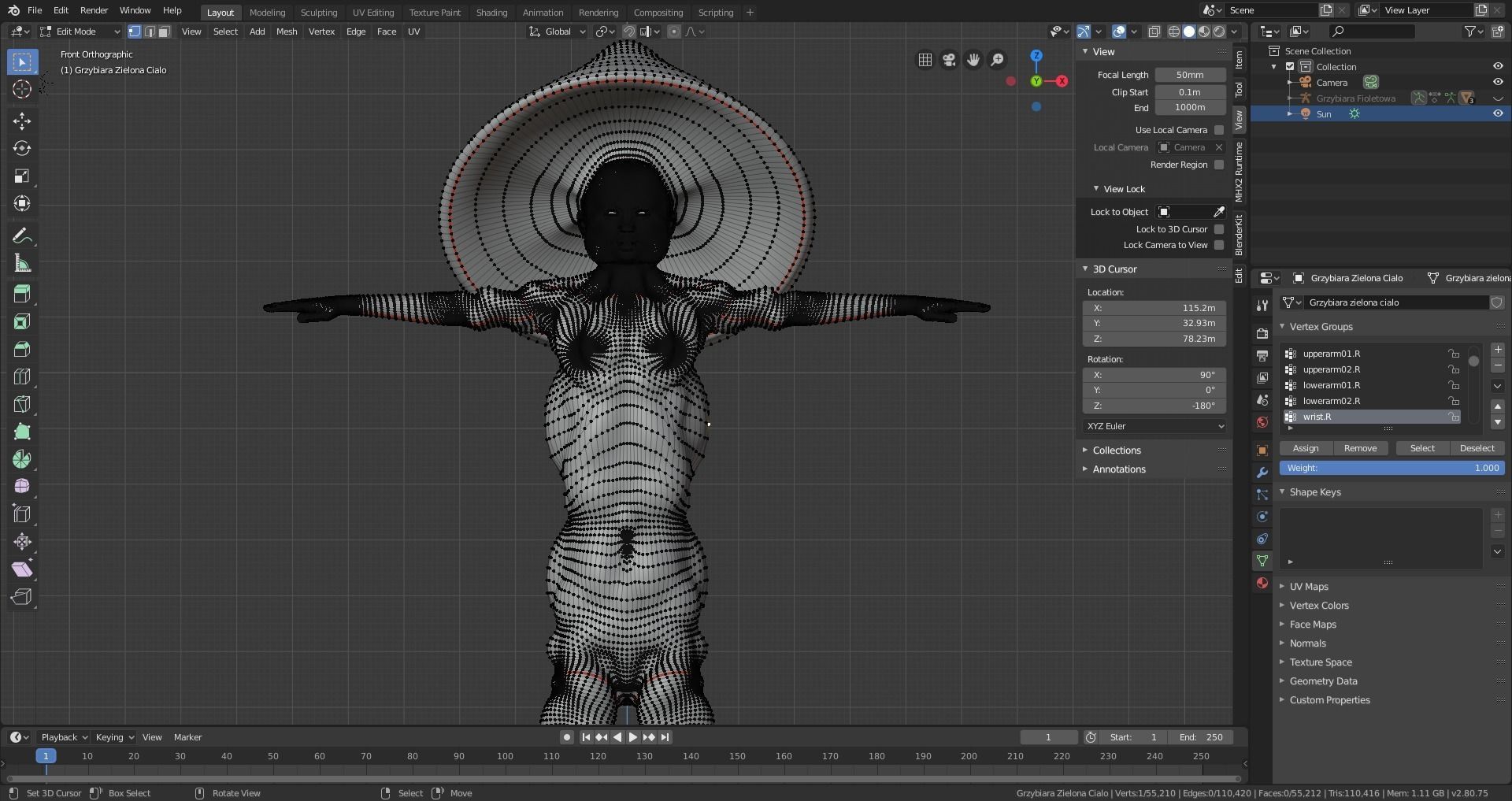Click the Assign vertex group button
The height and width of the screenshot is (801, 1512).
point(1306,448)
